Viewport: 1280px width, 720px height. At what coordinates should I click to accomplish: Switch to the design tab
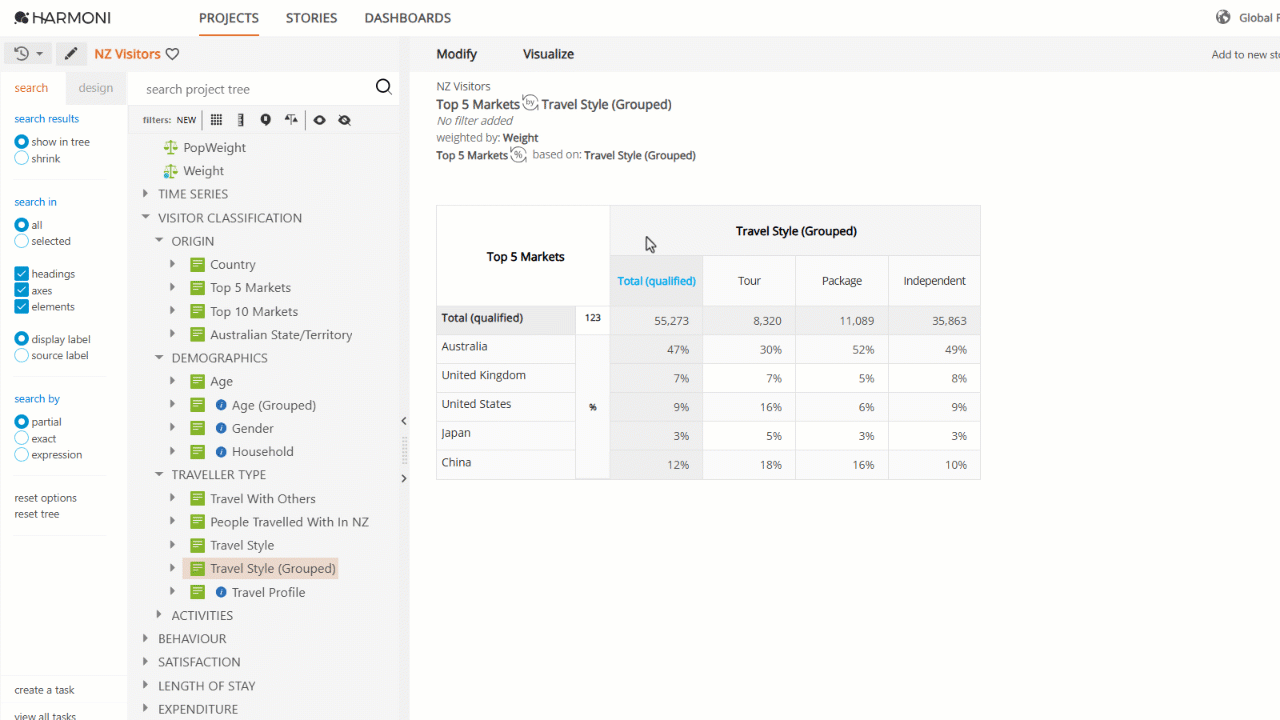96,88
